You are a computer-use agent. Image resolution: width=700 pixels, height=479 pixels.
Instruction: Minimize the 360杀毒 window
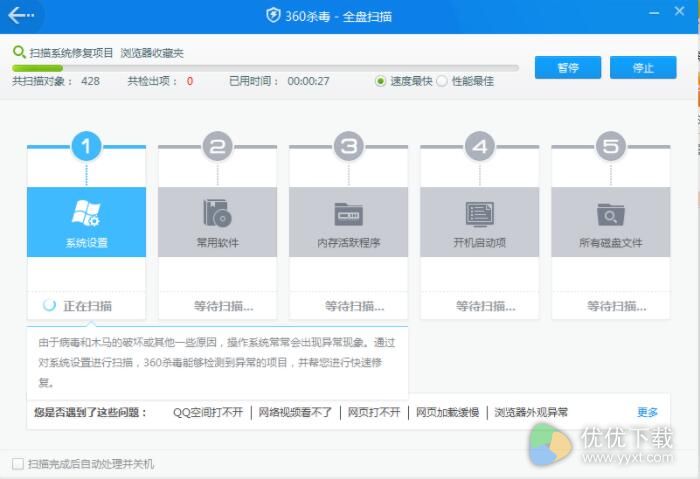coord(654,13)
